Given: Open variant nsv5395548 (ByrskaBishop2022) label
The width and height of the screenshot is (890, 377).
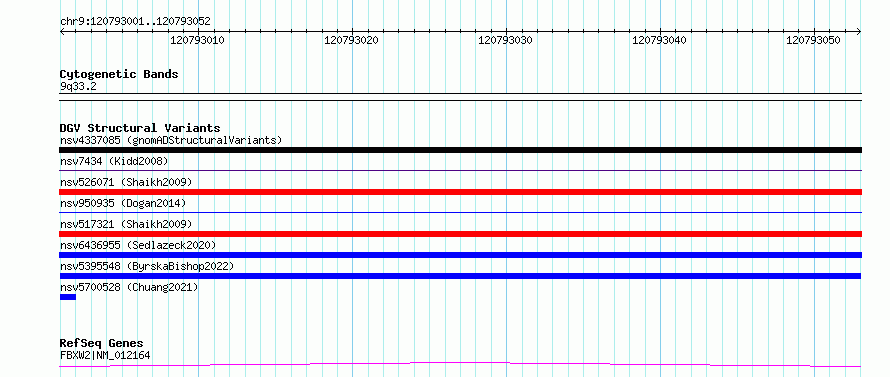Looking at the screenshot, I should coord(146,266).
